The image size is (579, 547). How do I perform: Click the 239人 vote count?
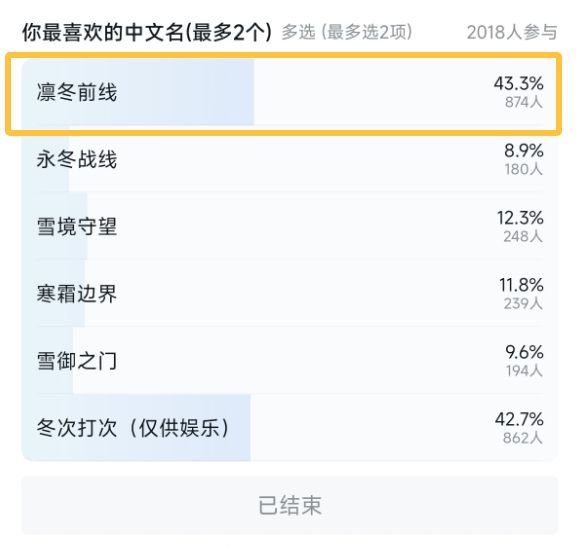coord(523,304)
